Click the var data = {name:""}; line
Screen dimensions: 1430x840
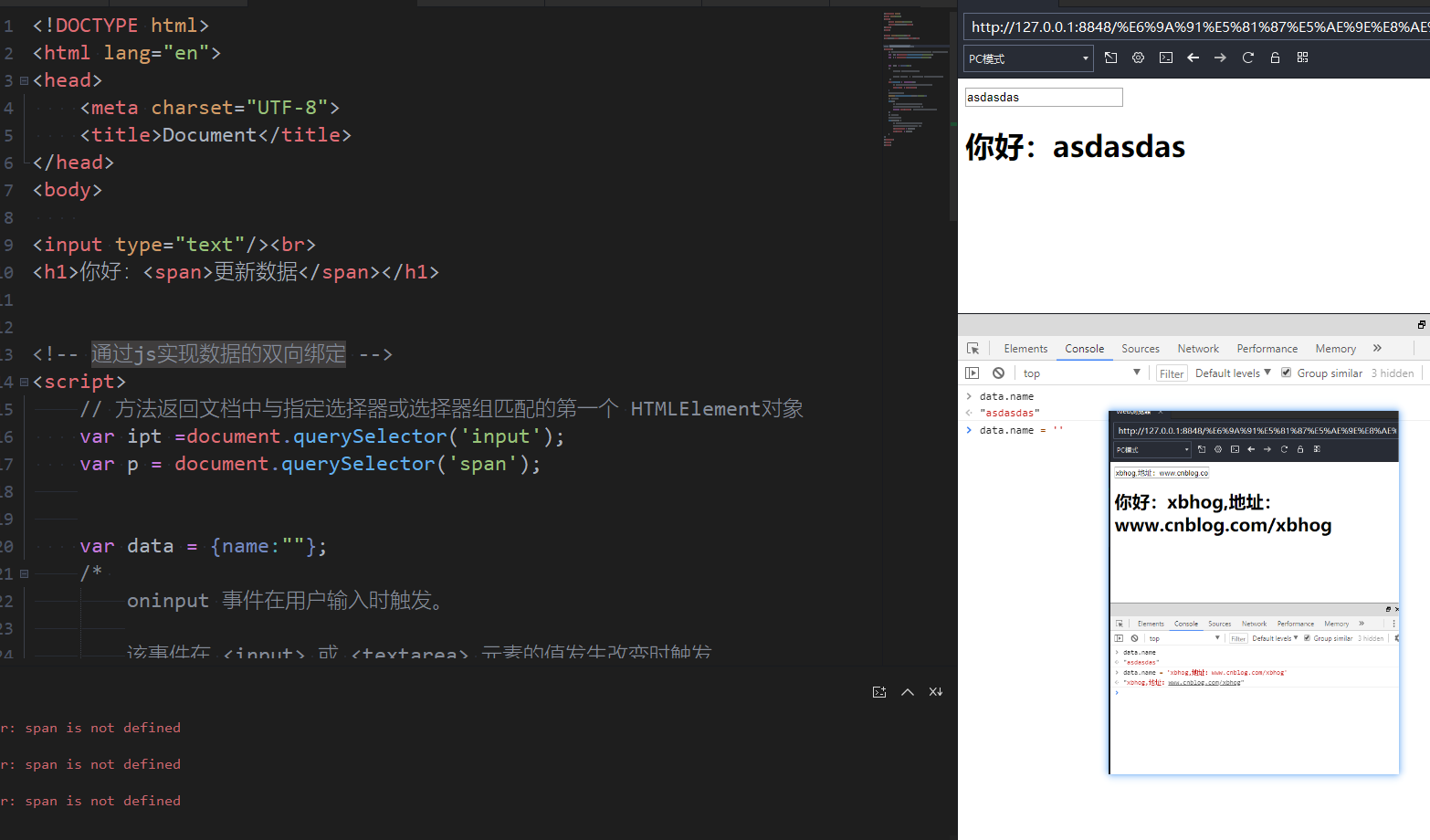[x=203, y=546]
